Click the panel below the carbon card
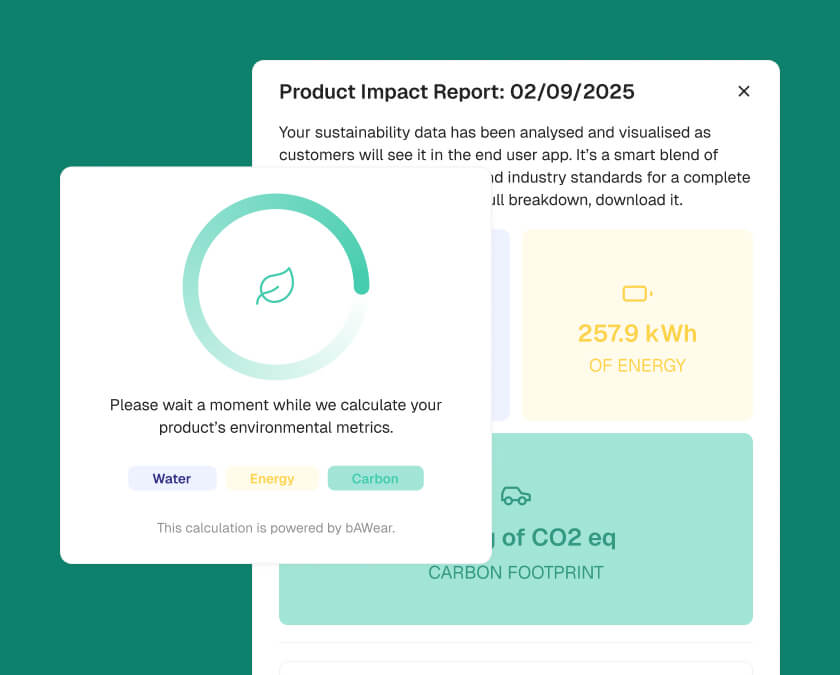Viewport: 840px width, 675px height. (515, 669)
